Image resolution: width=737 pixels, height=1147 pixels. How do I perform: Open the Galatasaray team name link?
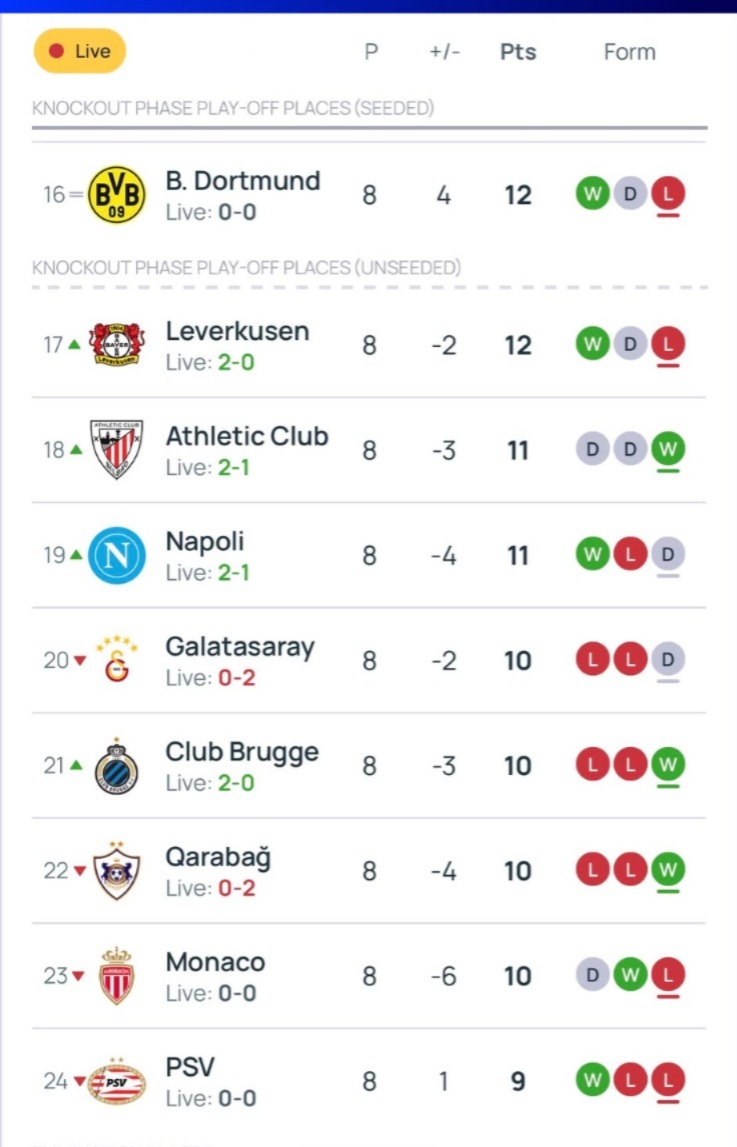(240, 646)
